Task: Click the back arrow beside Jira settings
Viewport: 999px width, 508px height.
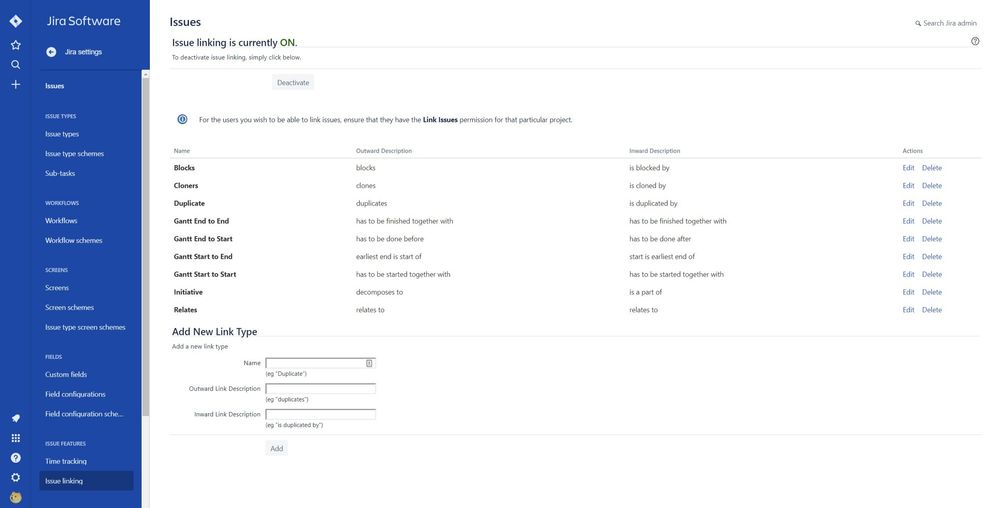Action: click(51, 52)
